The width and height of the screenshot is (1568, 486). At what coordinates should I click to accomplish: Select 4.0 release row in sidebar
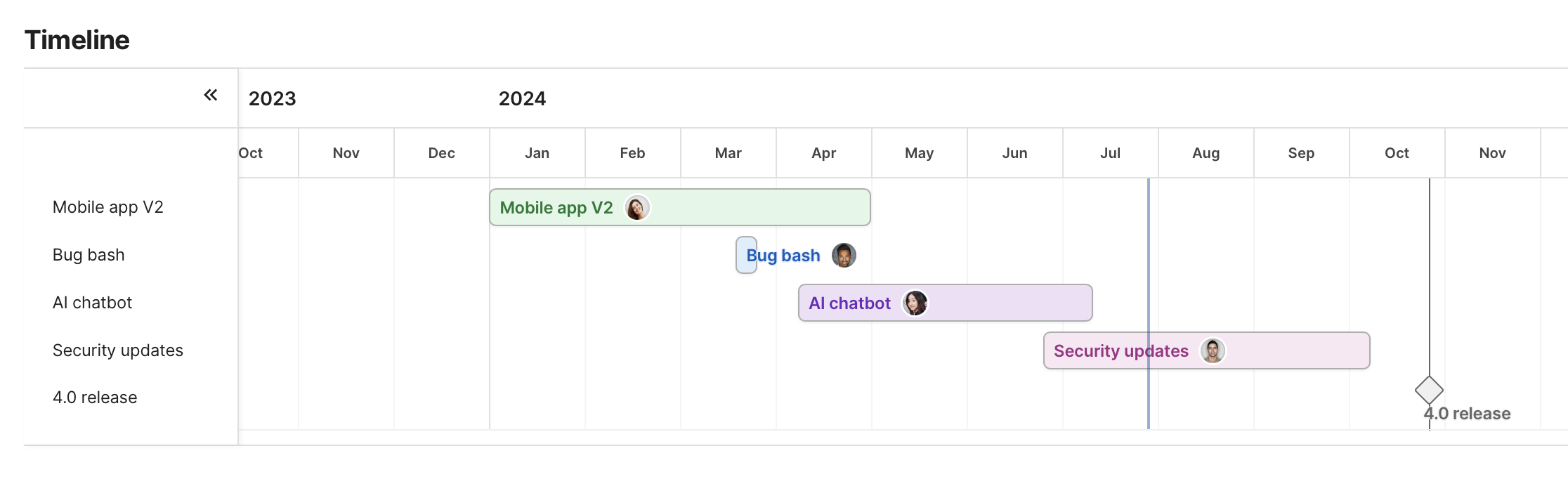click(x=95, y=398)
